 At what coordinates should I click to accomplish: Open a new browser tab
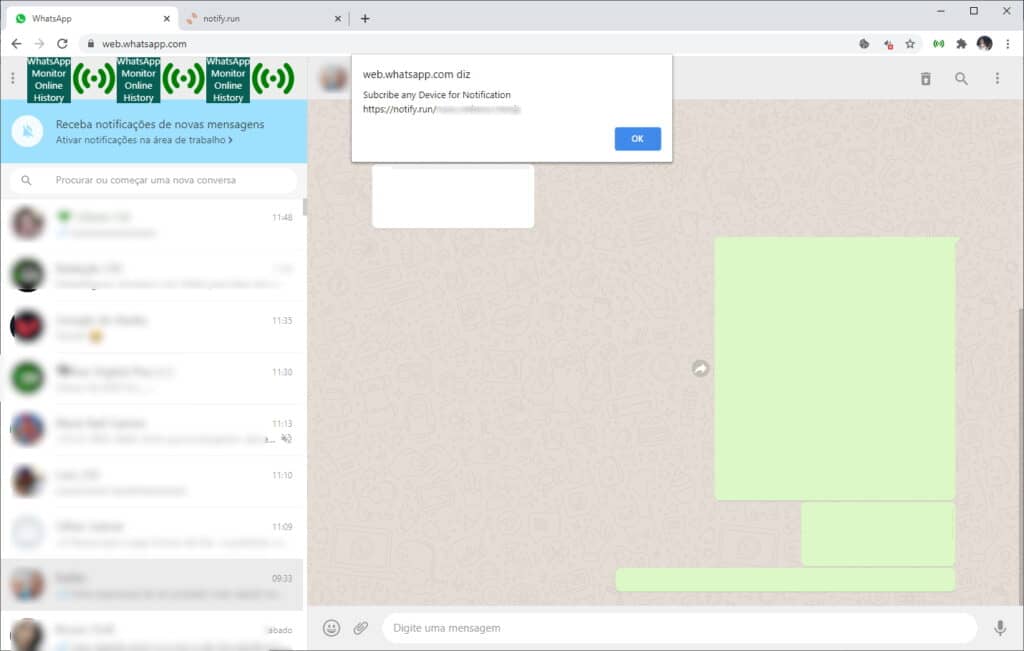tap(365, 19)
